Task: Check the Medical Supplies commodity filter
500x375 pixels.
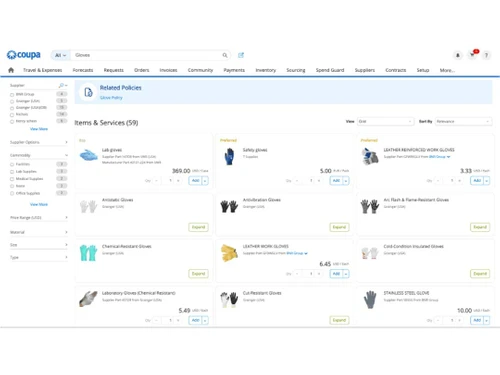Action: [12, 179]
